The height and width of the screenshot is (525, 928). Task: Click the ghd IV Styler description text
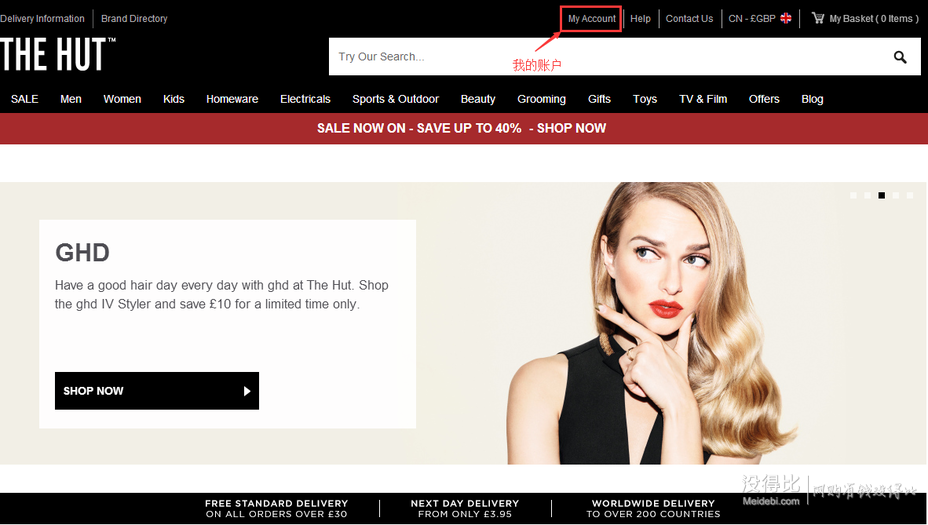(x=222, y=295)
